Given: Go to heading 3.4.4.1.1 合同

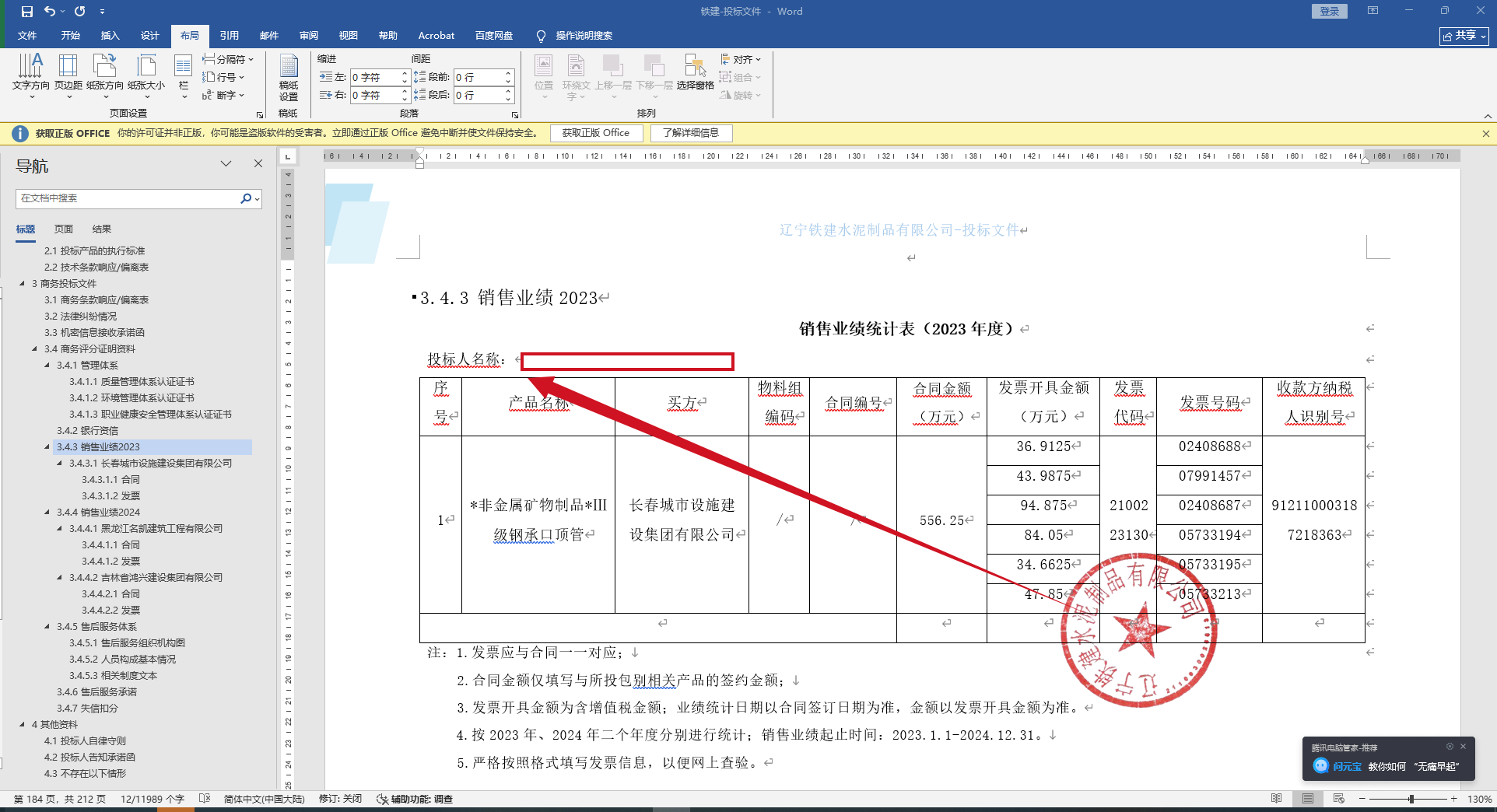Looking at the screenshot, I should [110, 545].
